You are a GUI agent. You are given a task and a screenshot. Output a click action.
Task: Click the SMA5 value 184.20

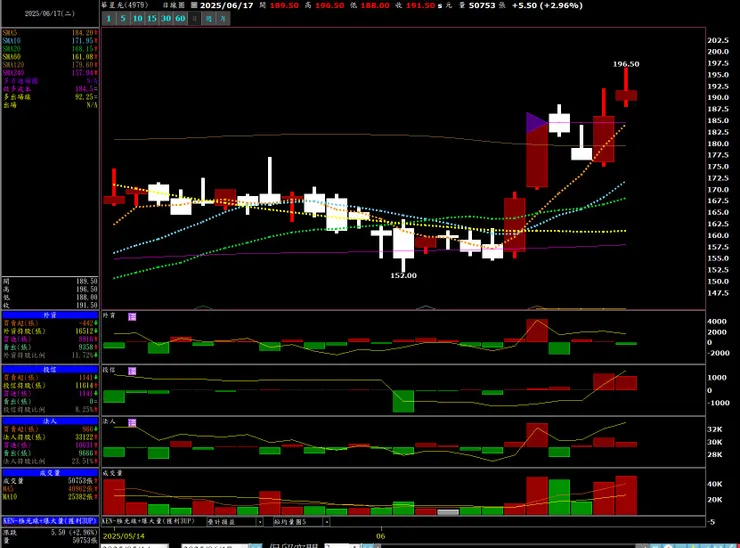click(x=84, y=33)
